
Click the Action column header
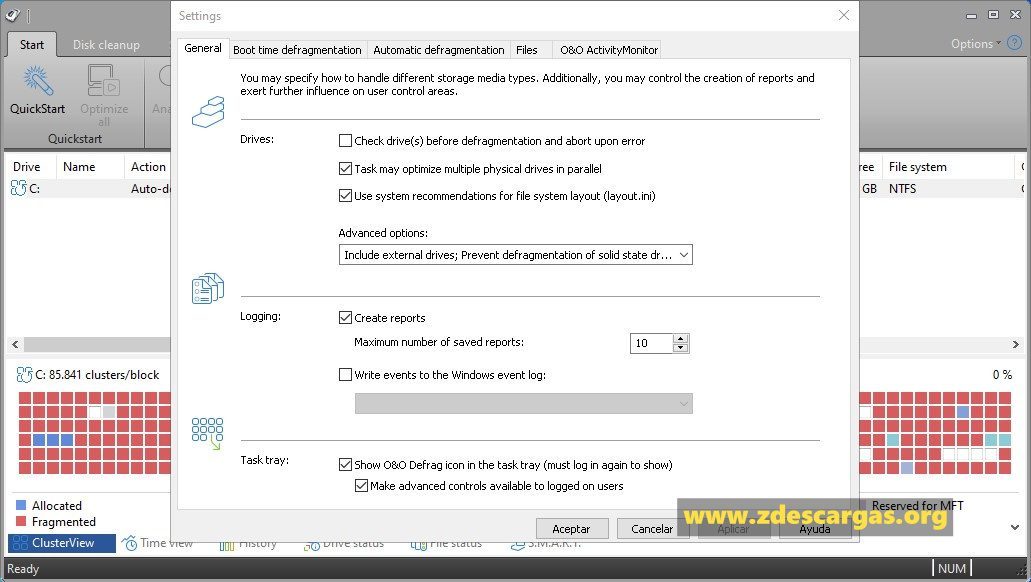[148, 167]
